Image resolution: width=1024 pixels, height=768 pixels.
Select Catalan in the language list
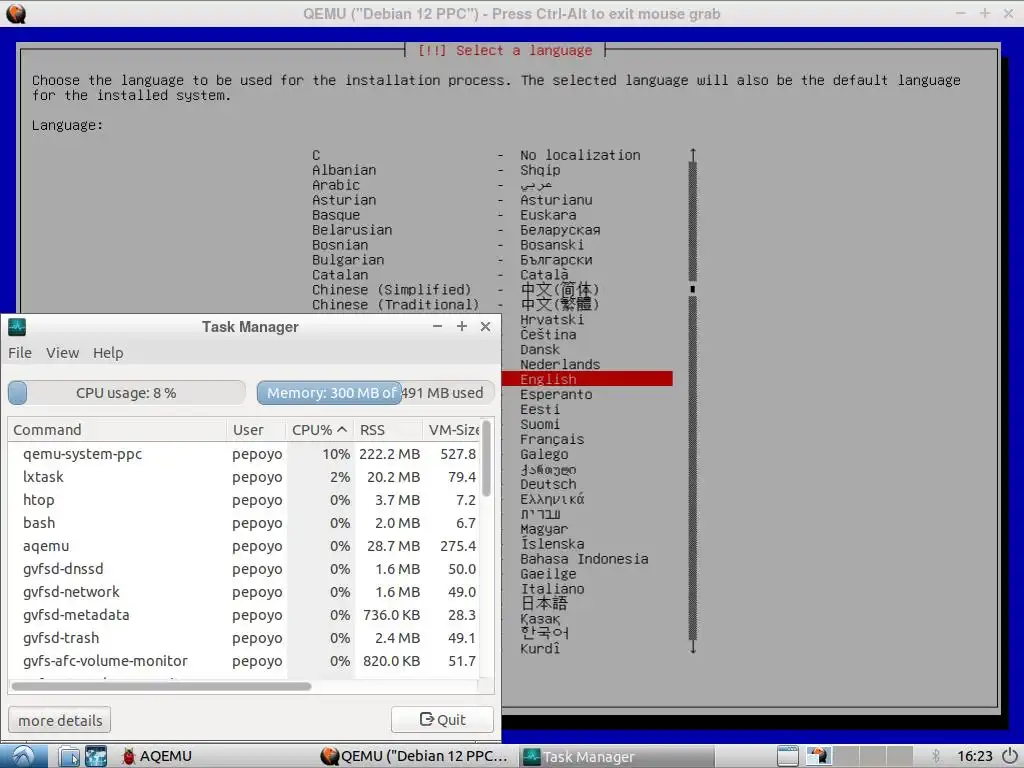click(340, 275)
